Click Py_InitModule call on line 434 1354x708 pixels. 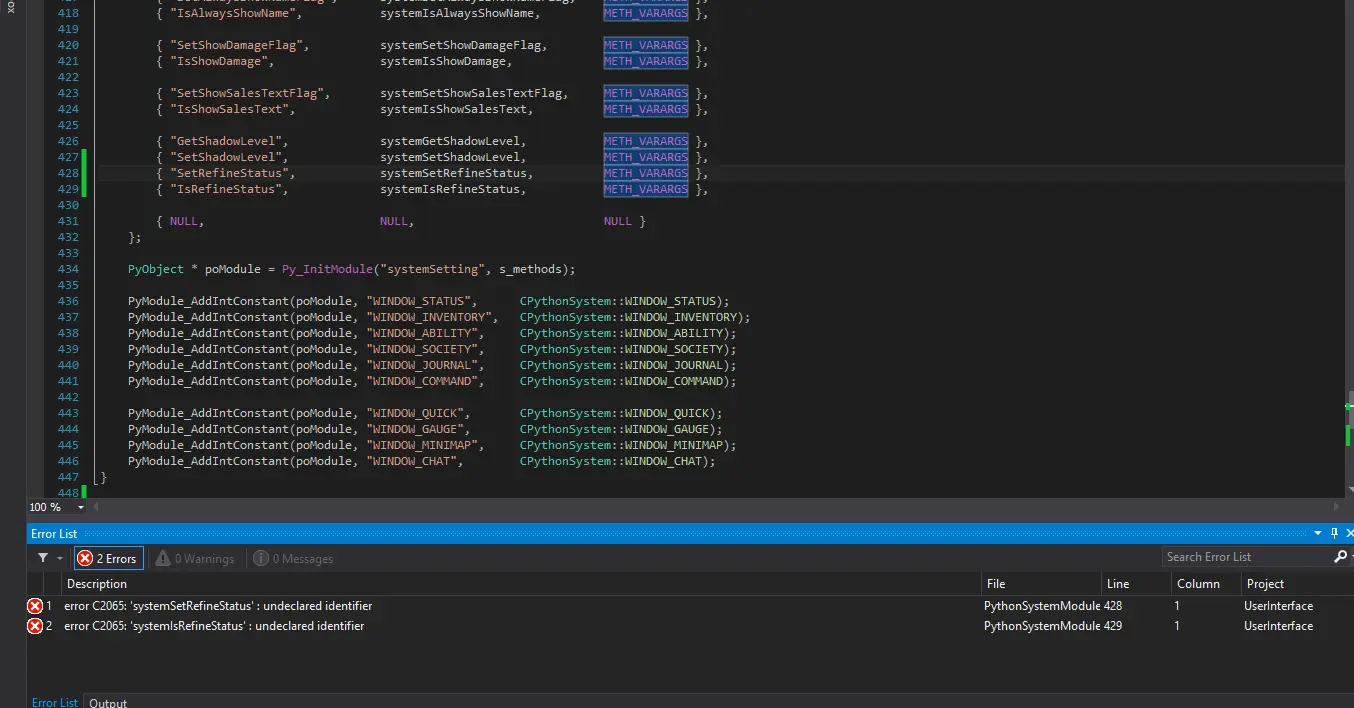click(x=326, y=269)
